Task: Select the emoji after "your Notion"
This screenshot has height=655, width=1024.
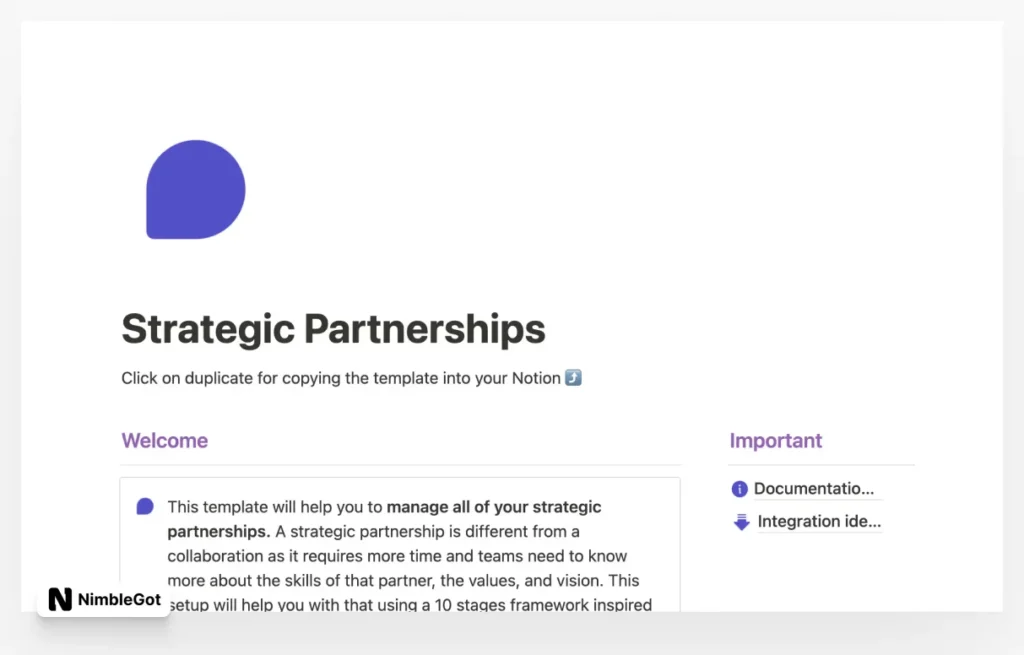Action: click(572, 378)
